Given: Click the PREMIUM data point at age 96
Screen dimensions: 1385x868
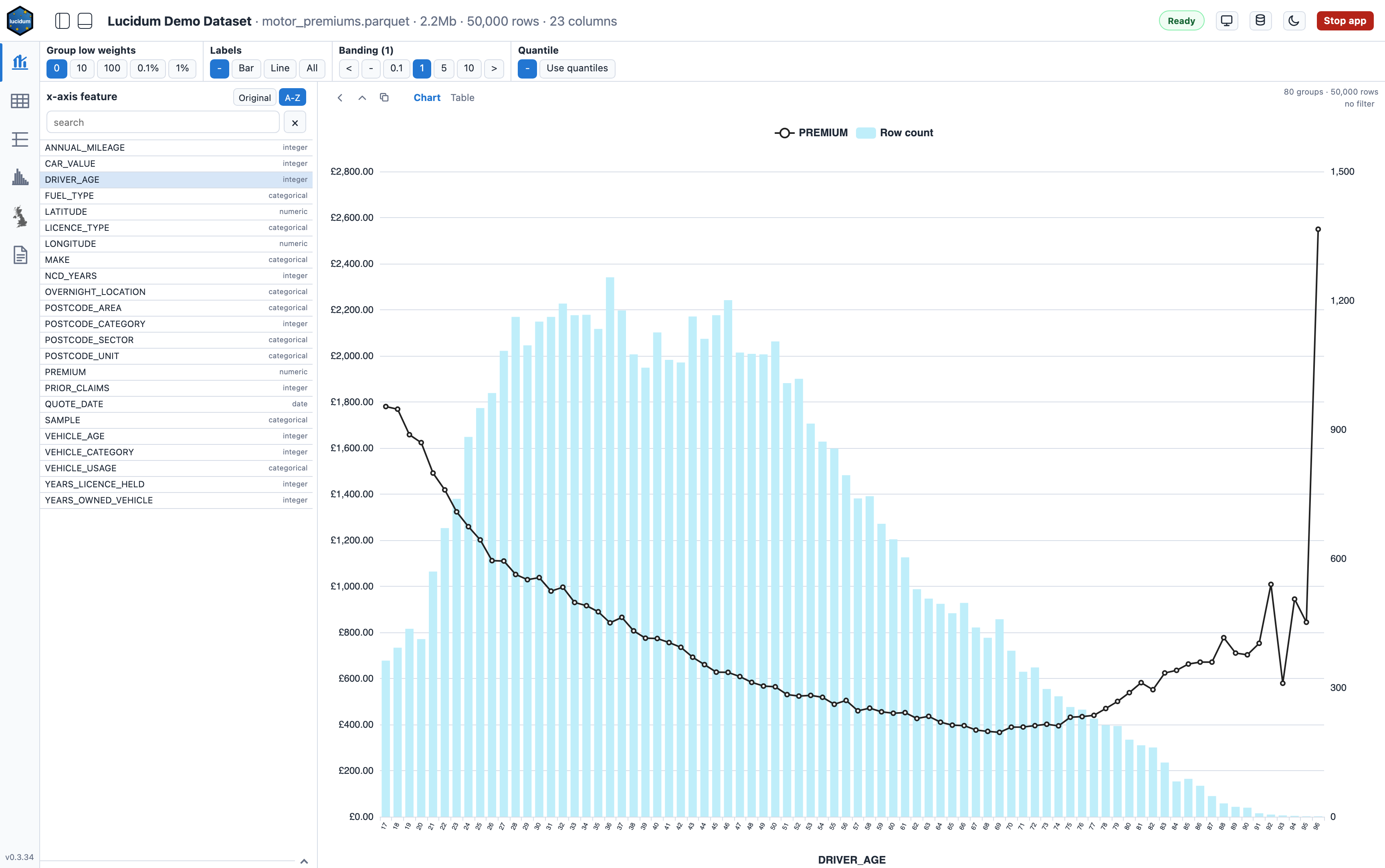Looking at the screenshot, I should pos(1318,230).
